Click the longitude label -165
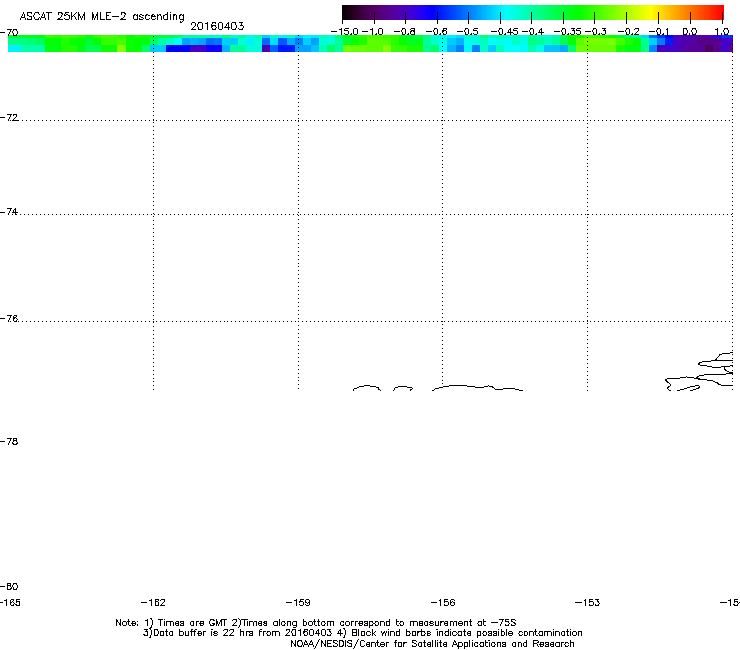The width and height of the screenshot is (740, 650). click(10, 602)
